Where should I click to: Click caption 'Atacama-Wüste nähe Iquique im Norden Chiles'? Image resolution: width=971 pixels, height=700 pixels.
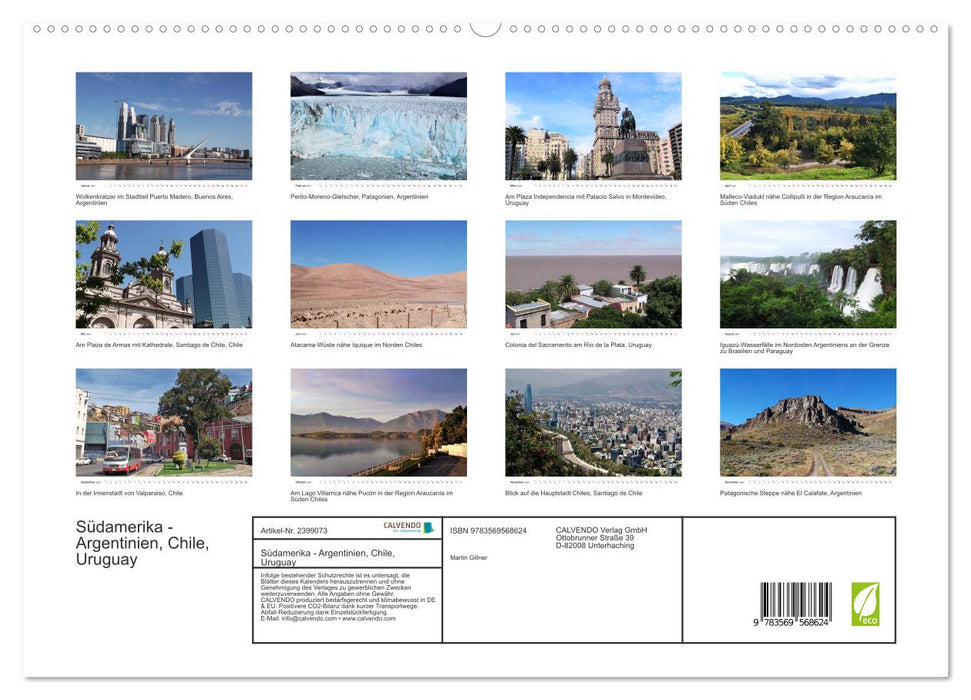point(356,344)
